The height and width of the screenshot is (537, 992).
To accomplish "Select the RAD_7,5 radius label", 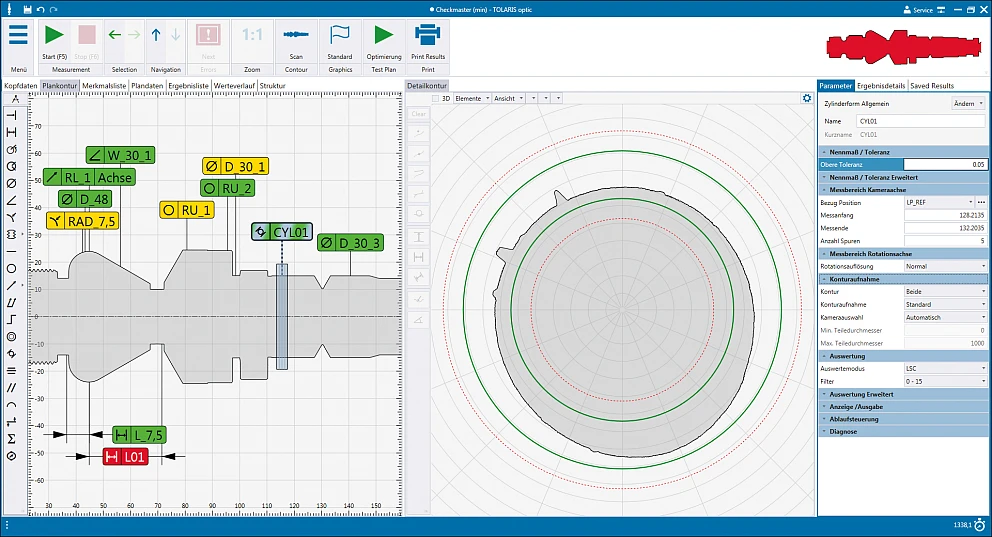I will tap(82, 221).
